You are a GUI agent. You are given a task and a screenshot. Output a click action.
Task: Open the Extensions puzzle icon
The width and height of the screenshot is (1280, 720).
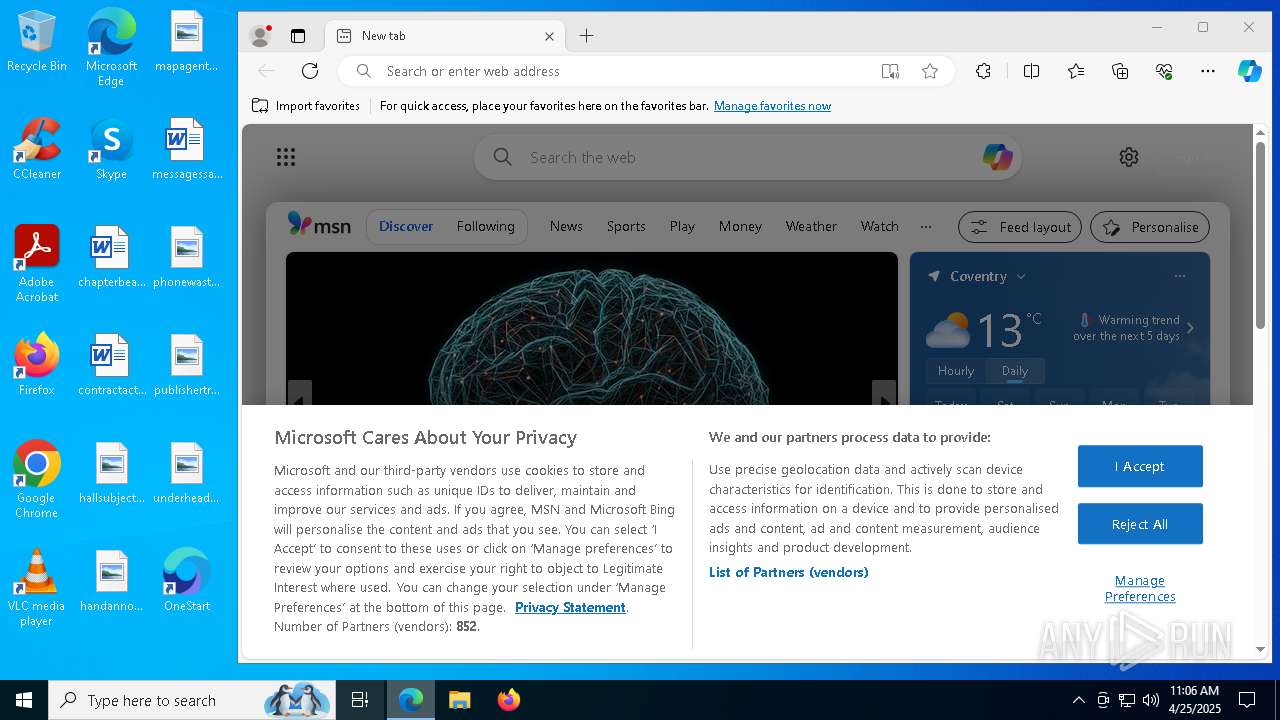tap(983, 71)
